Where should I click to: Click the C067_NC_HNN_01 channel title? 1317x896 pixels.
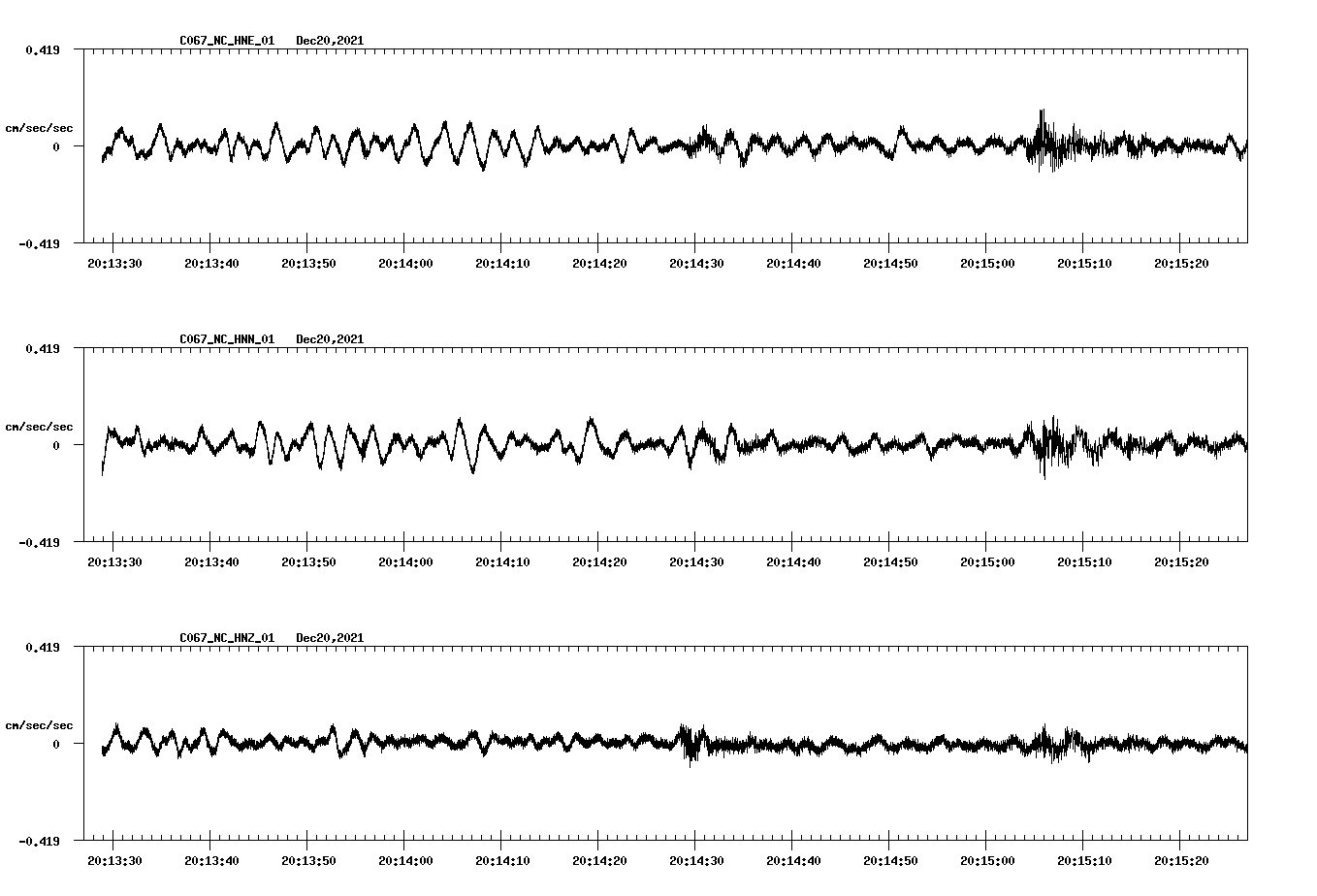(x=227, y=339)
